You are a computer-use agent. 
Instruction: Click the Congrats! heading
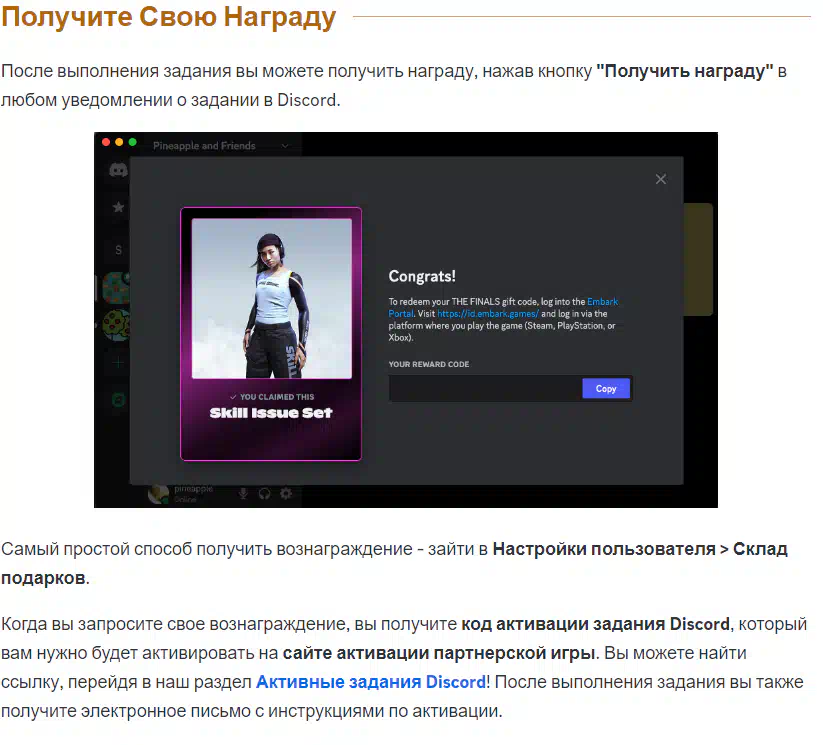pos(422,276)
